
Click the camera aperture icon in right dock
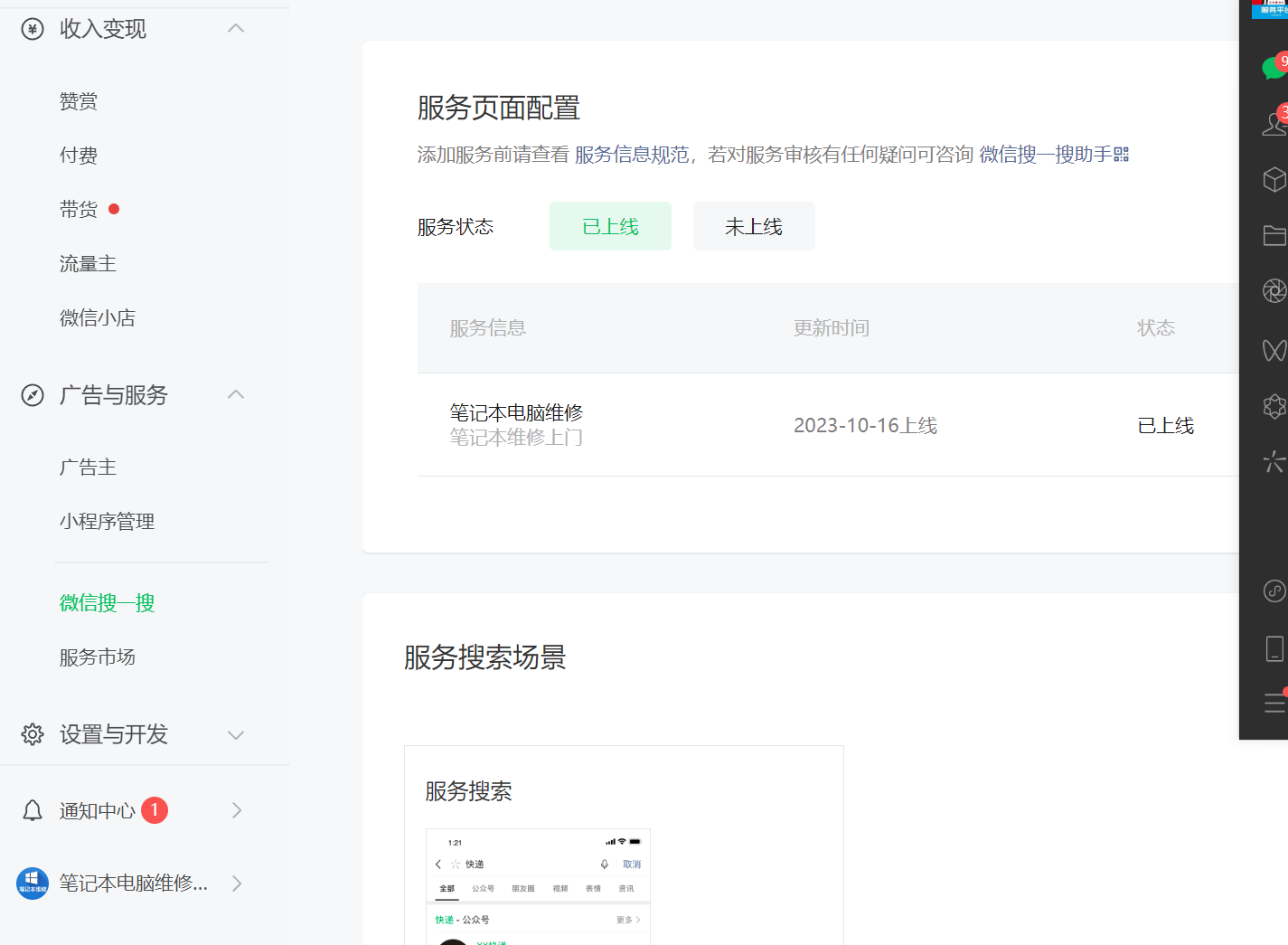(x=1274, y=291)
